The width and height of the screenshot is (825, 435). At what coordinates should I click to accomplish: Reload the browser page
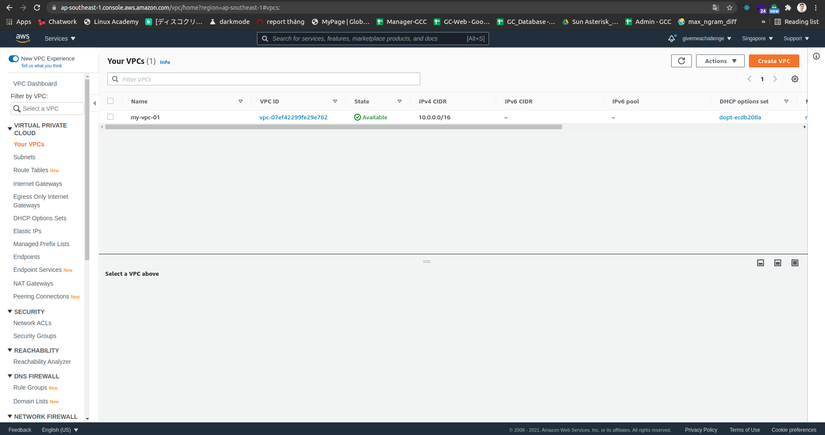[x=36, y=7]
